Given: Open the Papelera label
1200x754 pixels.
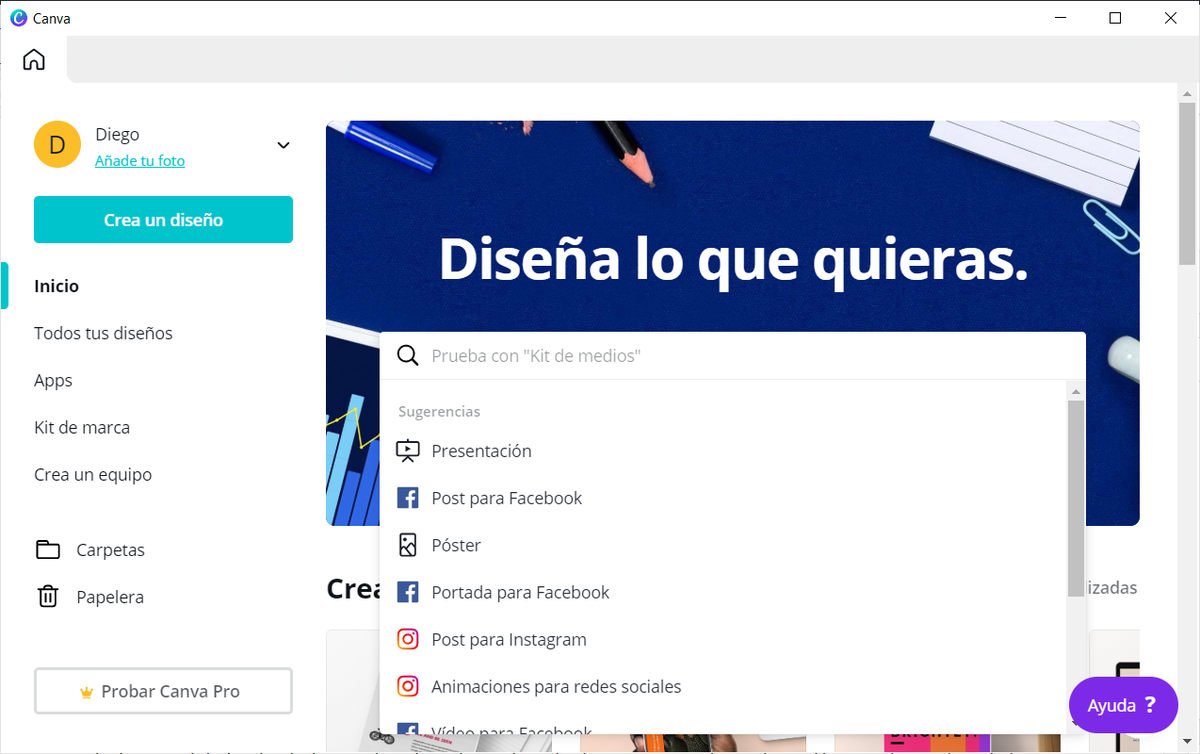Looking at the screenshot, I should pos(110,597).
